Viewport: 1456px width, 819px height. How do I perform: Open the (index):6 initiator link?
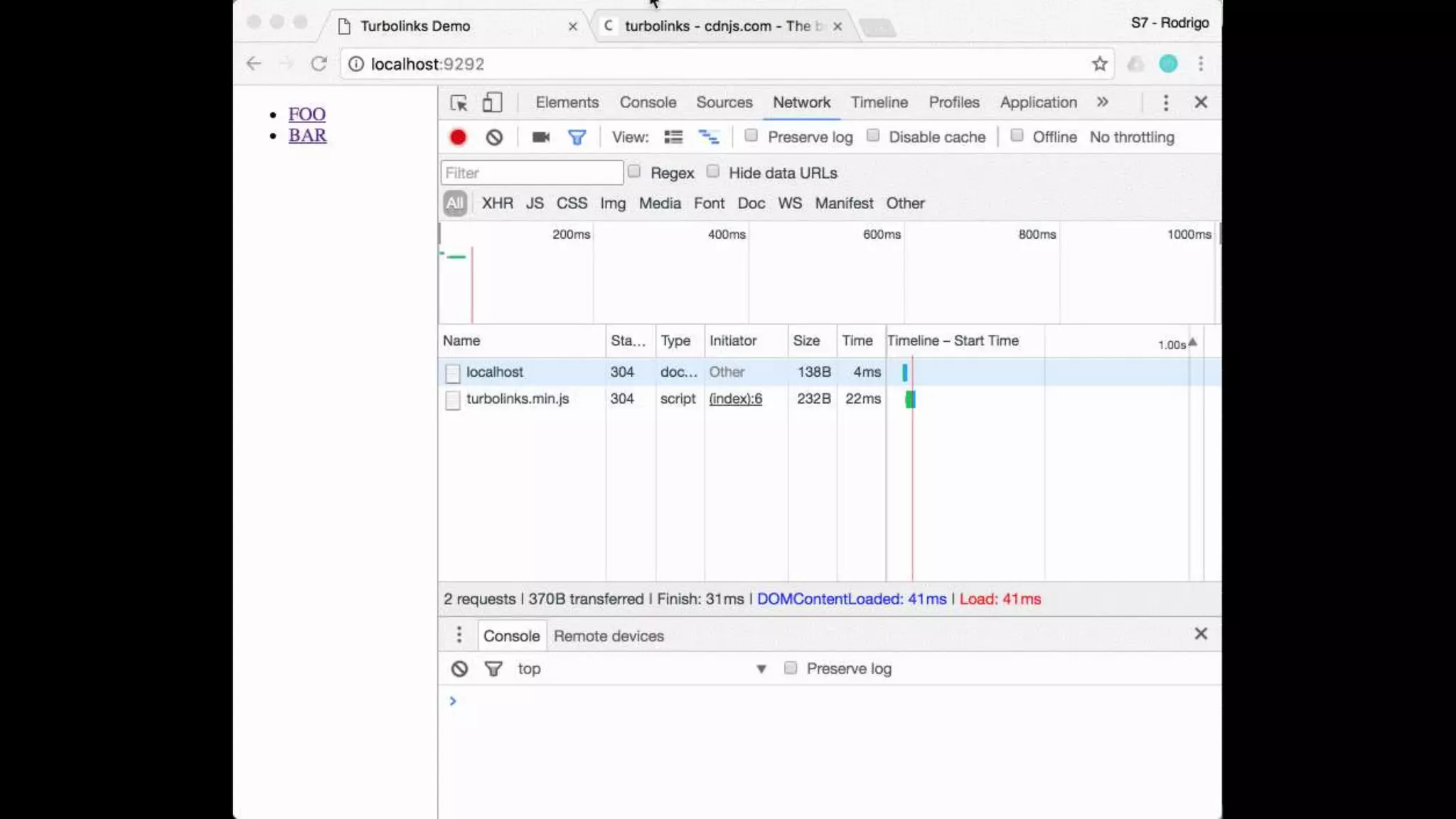735,399
